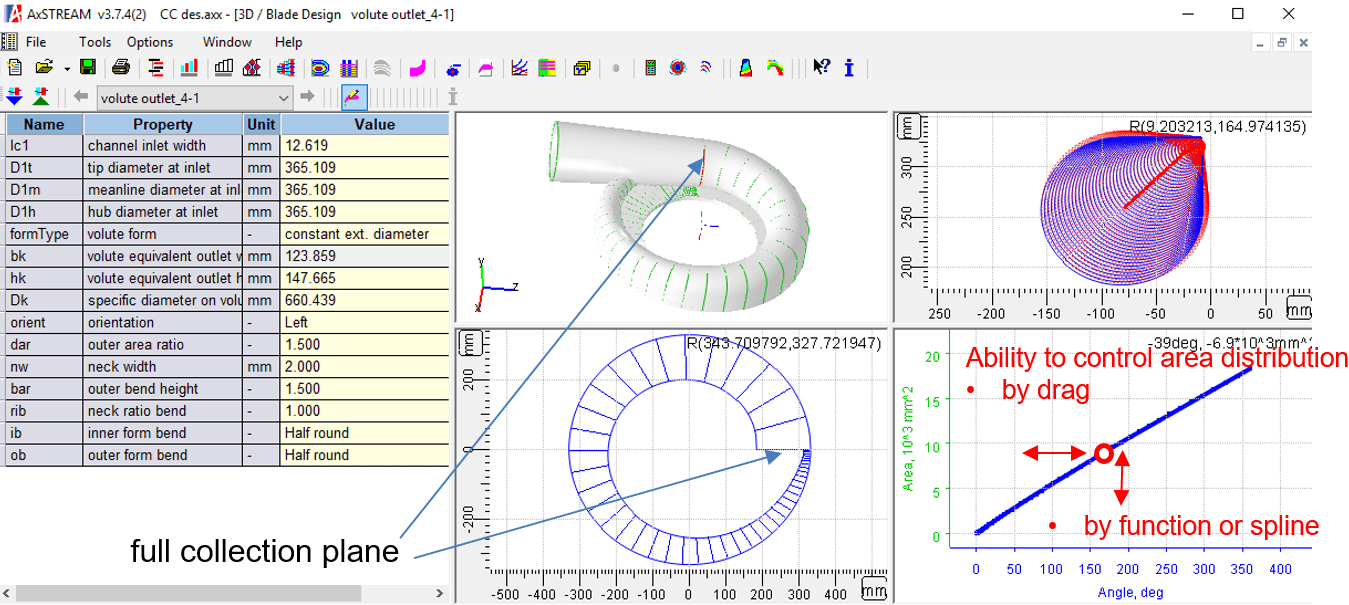The height and width of the screenshot is (605, 1349).
Task: Click the back arrow navigation button
Action: coord(82,97)
